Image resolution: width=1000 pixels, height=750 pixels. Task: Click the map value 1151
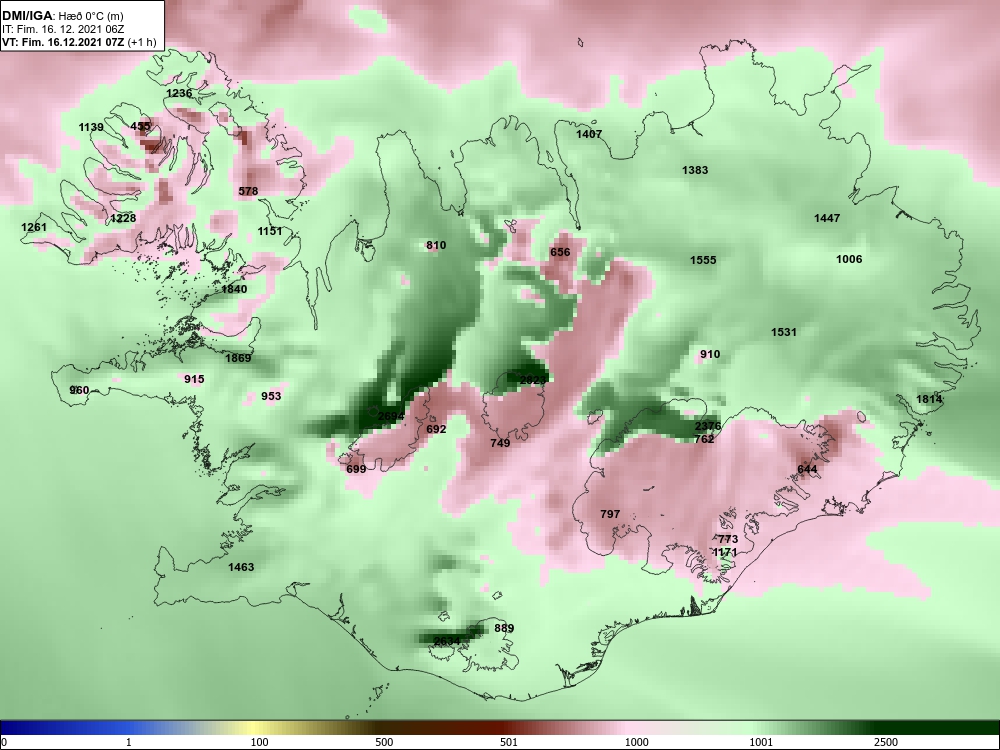pos(270,231)
